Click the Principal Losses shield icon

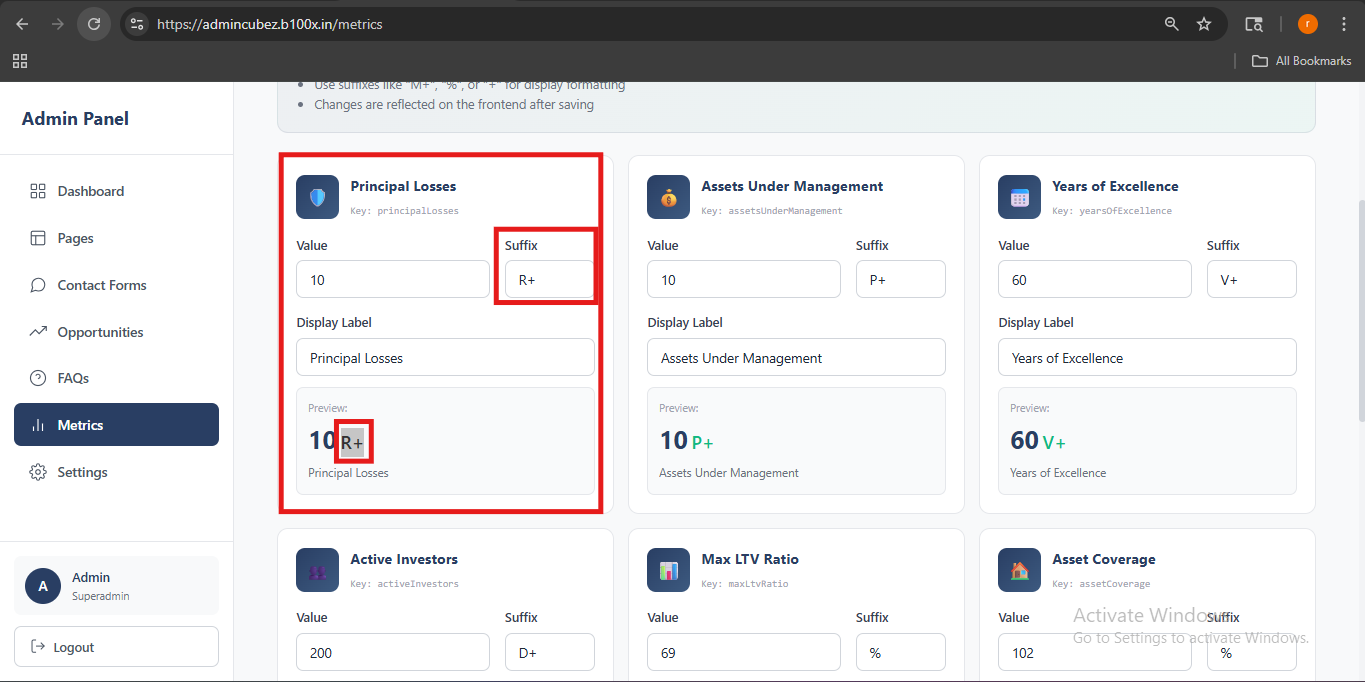coord(318,197)
